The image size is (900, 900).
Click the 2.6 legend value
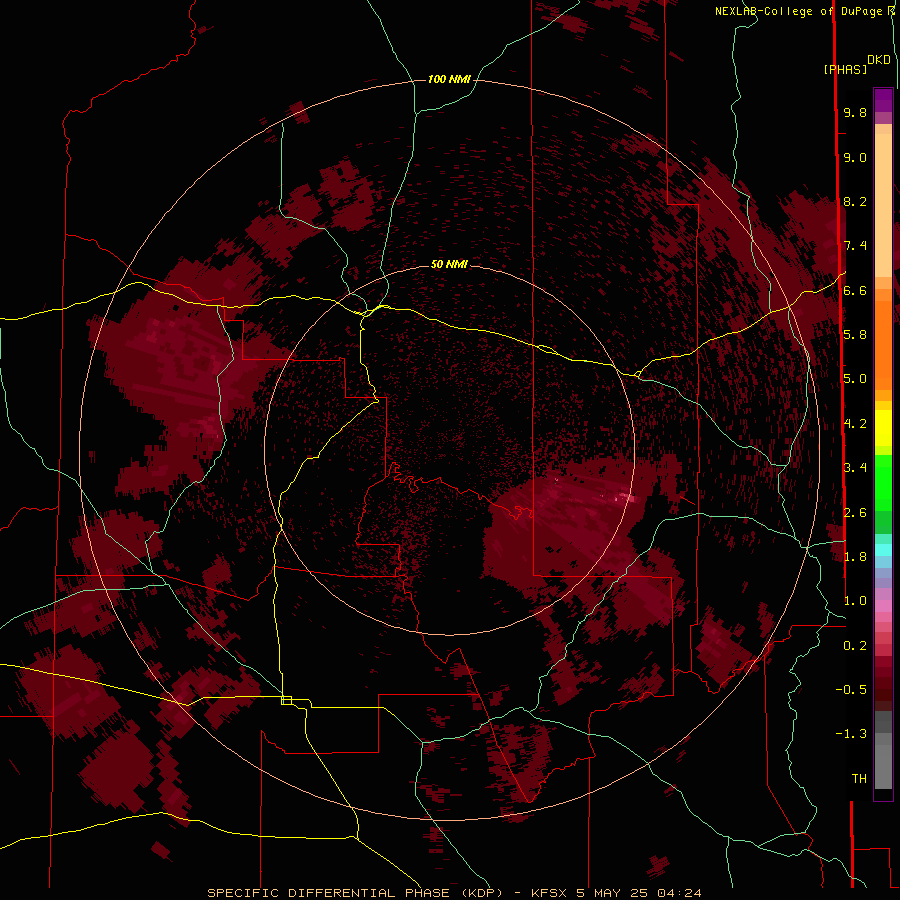(x=855, y=513)
